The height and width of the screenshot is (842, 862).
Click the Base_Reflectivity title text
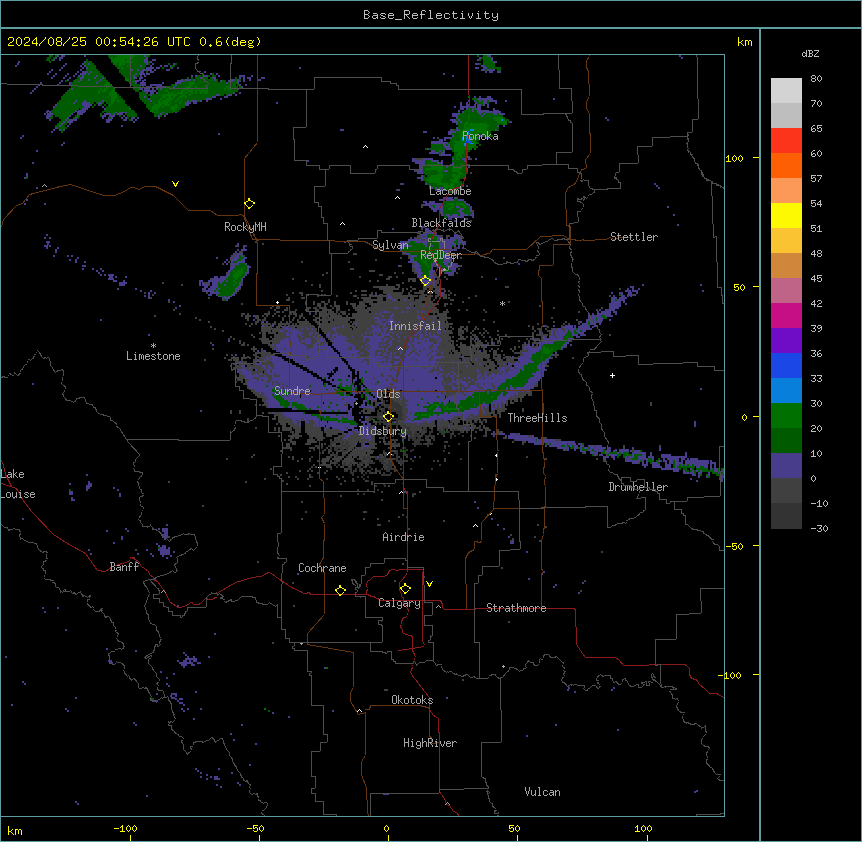[x=431, y=15]
